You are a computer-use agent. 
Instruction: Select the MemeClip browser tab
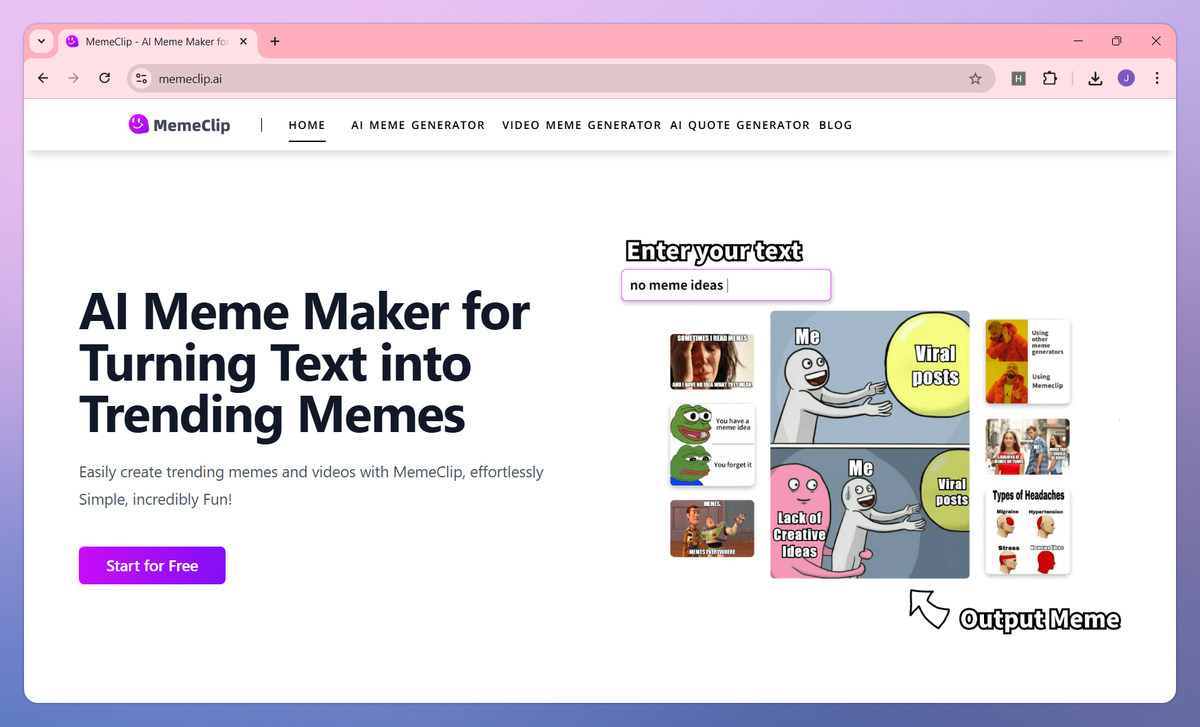click(x=157, y=41)
